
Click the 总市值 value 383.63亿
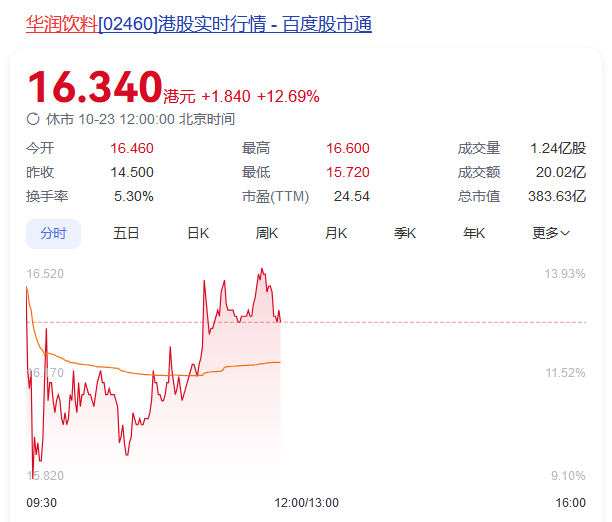coord(557,196)
